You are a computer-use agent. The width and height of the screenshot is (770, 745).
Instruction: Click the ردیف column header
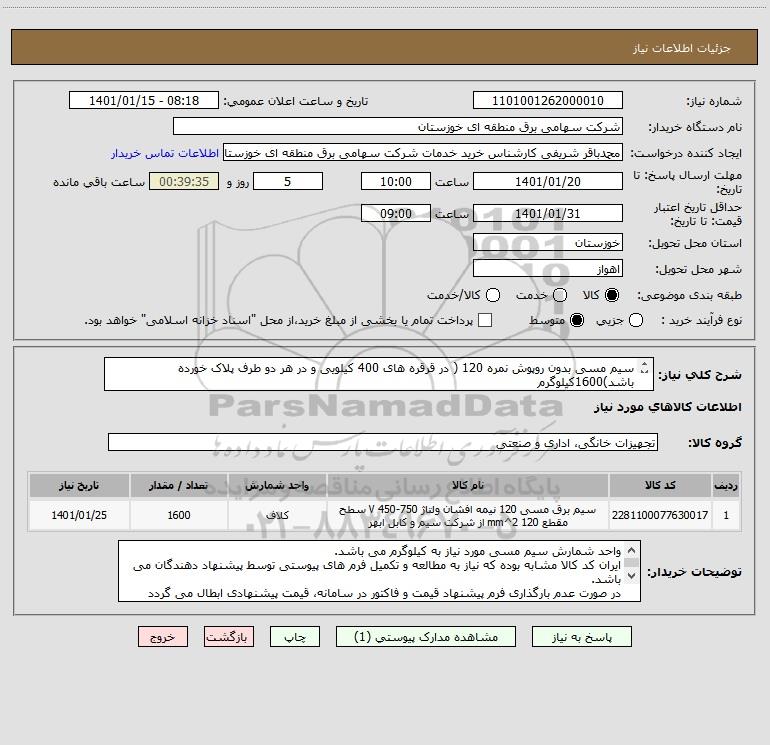coord(726,485)
